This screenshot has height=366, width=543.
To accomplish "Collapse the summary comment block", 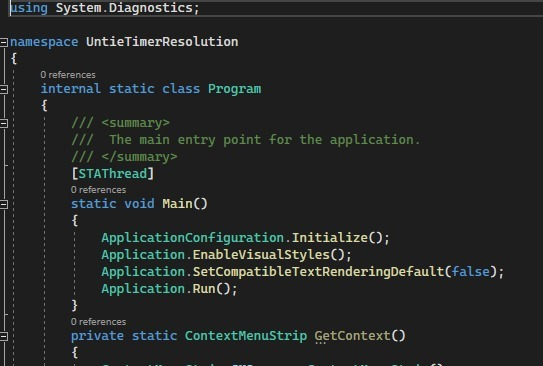I will pyautogui.click(x=4, y=124).
